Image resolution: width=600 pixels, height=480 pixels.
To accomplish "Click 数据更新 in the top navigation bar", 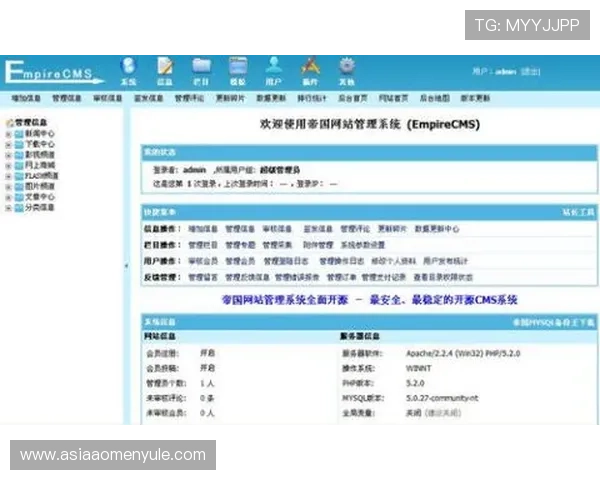I will click(x=271, y=98).
